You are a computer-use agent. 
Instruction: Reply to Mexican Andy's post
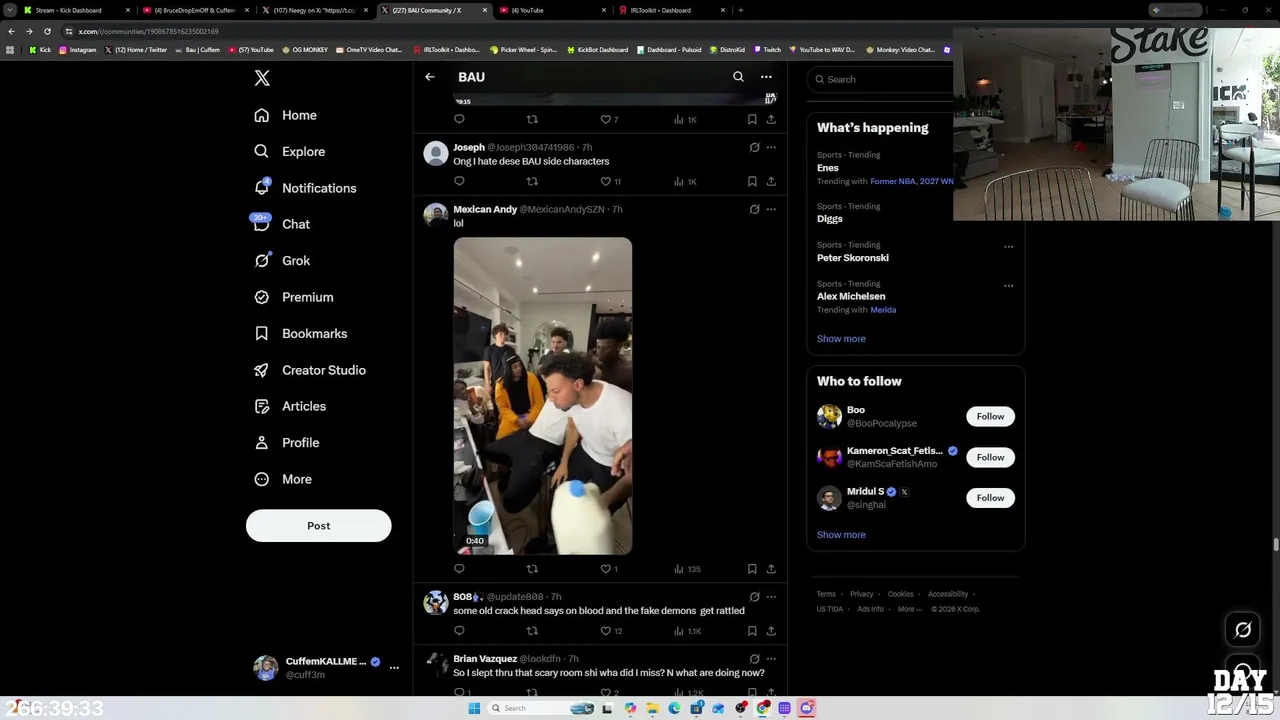click(x=459, y=569)
